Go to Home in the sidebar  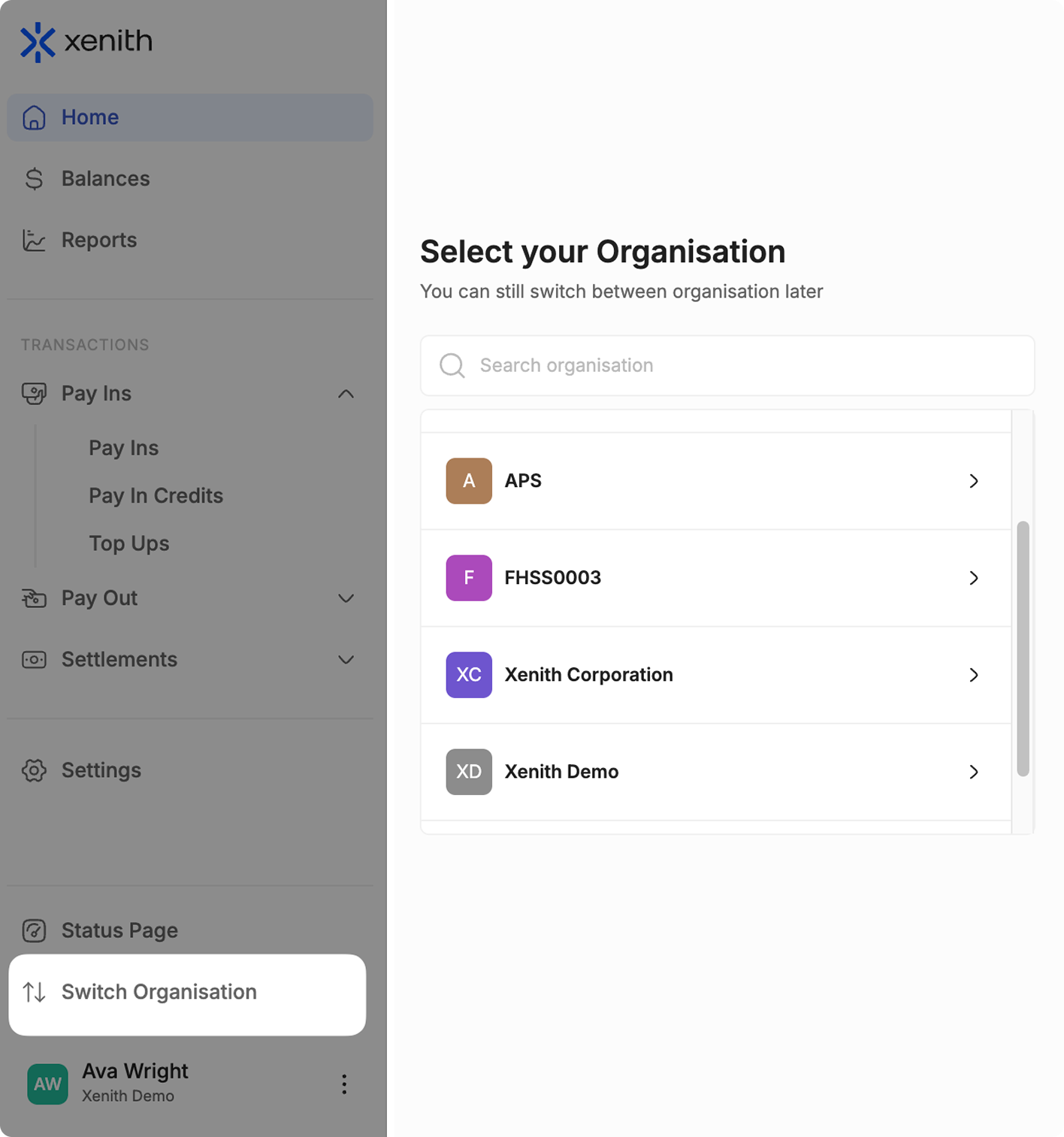(190, 117)
